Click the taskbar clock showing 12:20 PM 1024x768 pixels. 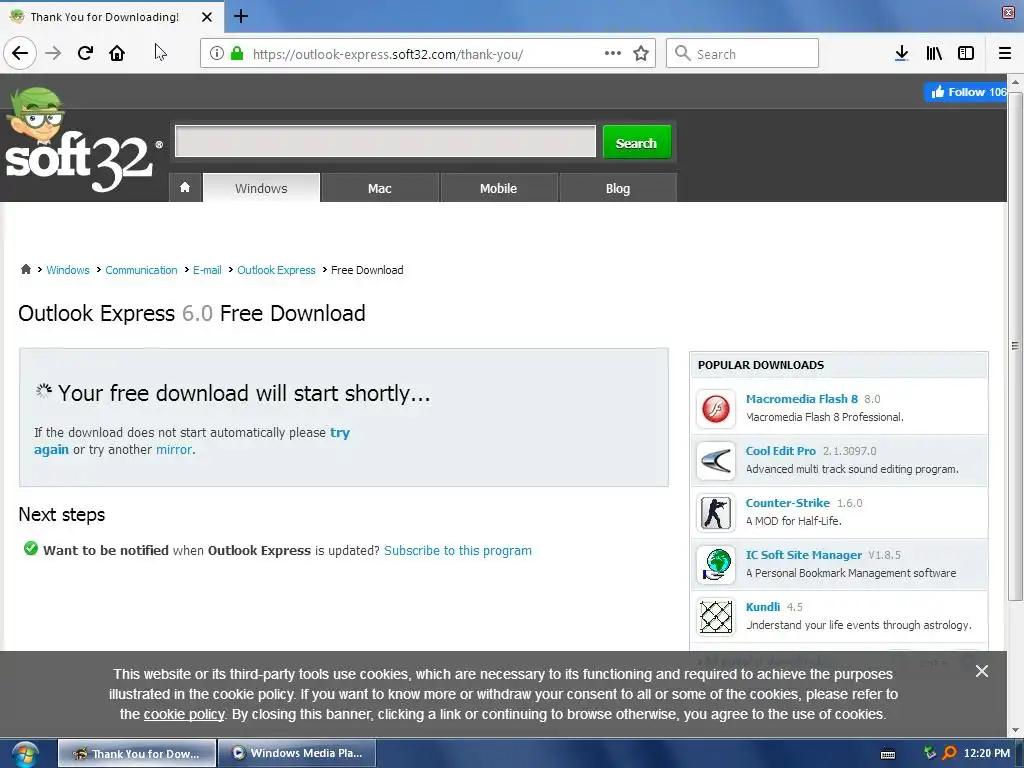[987, 753]
